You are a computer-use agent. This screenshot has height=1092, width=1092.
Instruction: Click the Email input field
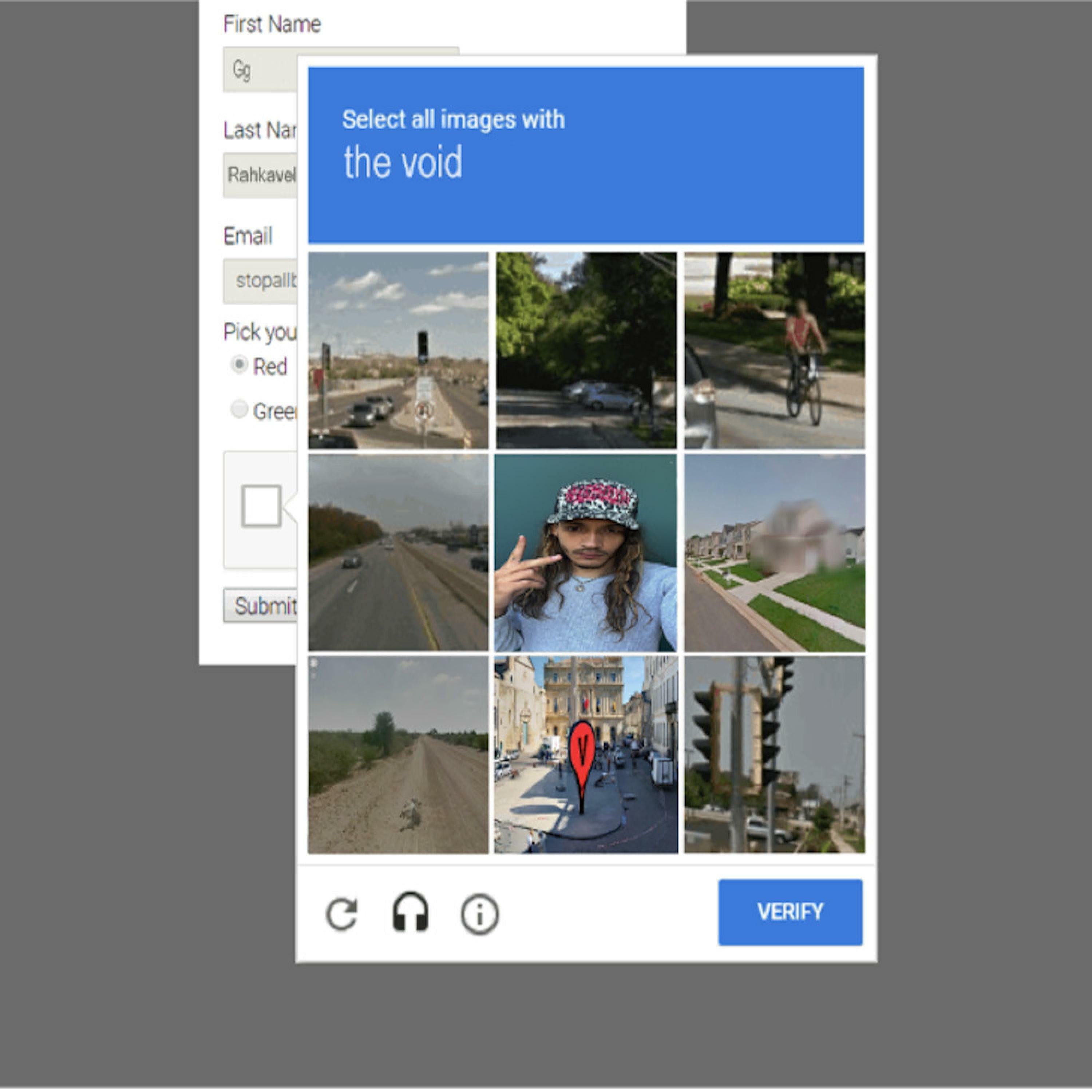260,280
